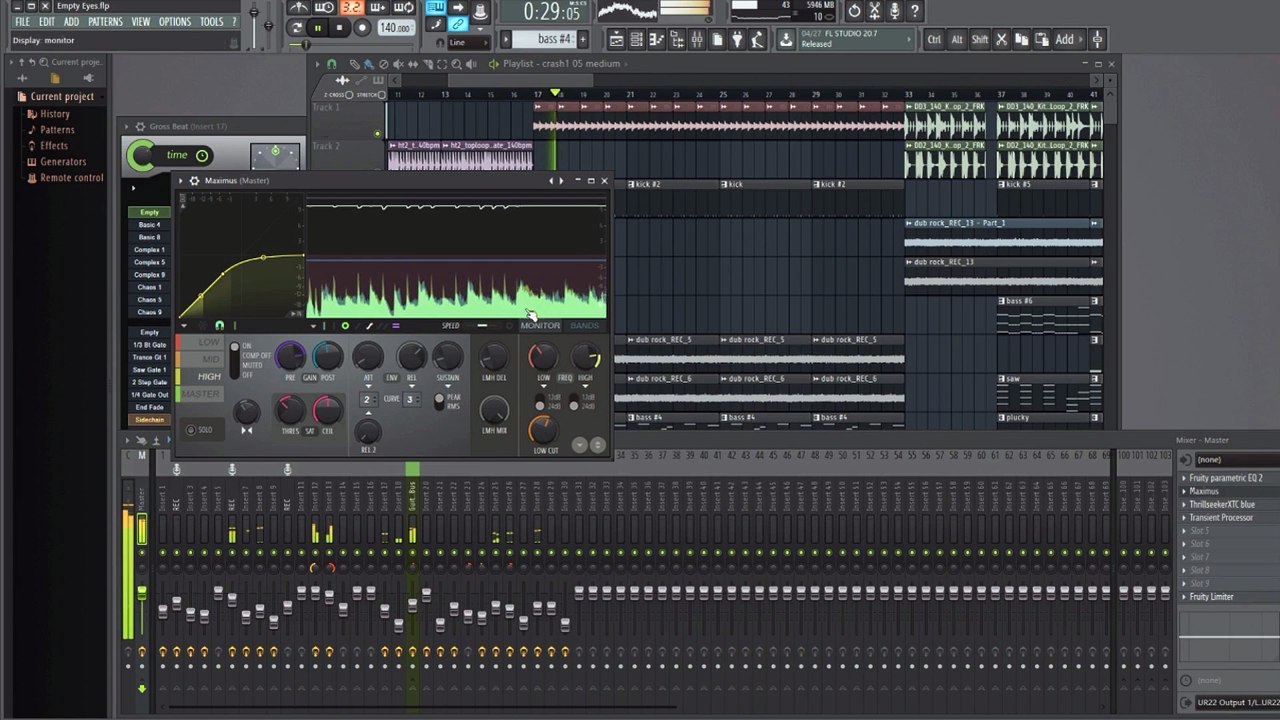Open the PATTERNS menu
1280x720 pixels.
click(105, 22)
